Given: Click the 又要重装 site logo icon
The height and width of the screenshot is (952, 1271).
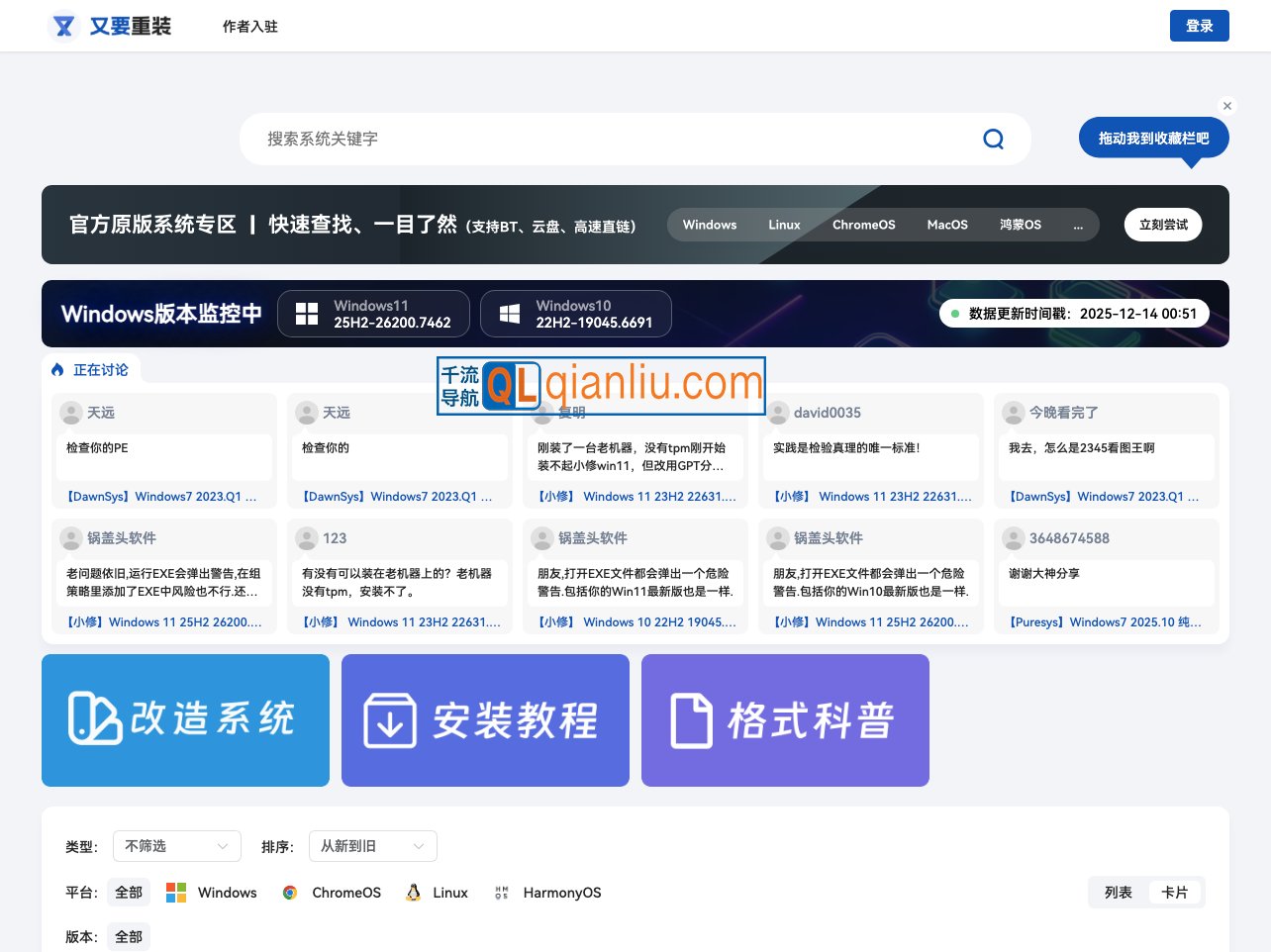Looking at the screenshot, I should coord(63,26).
